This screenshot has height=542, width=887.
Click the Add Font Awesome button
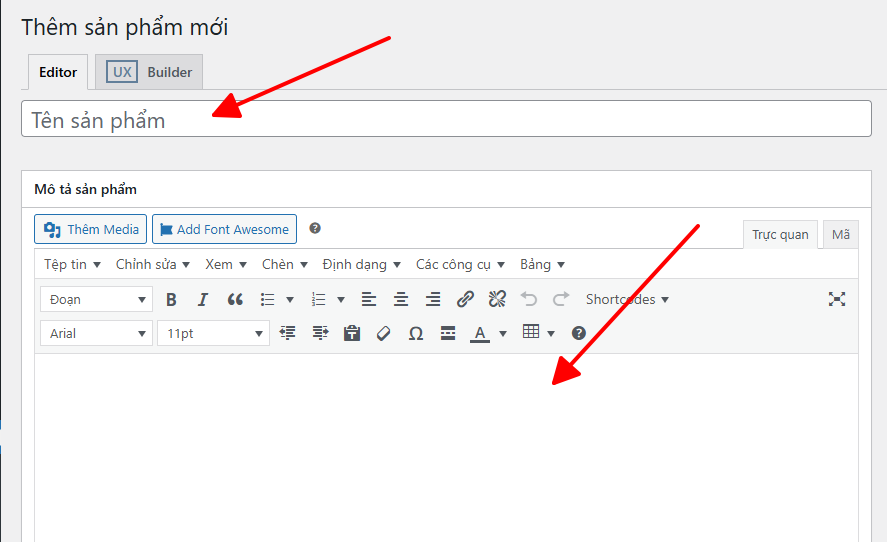click(224, 229)
